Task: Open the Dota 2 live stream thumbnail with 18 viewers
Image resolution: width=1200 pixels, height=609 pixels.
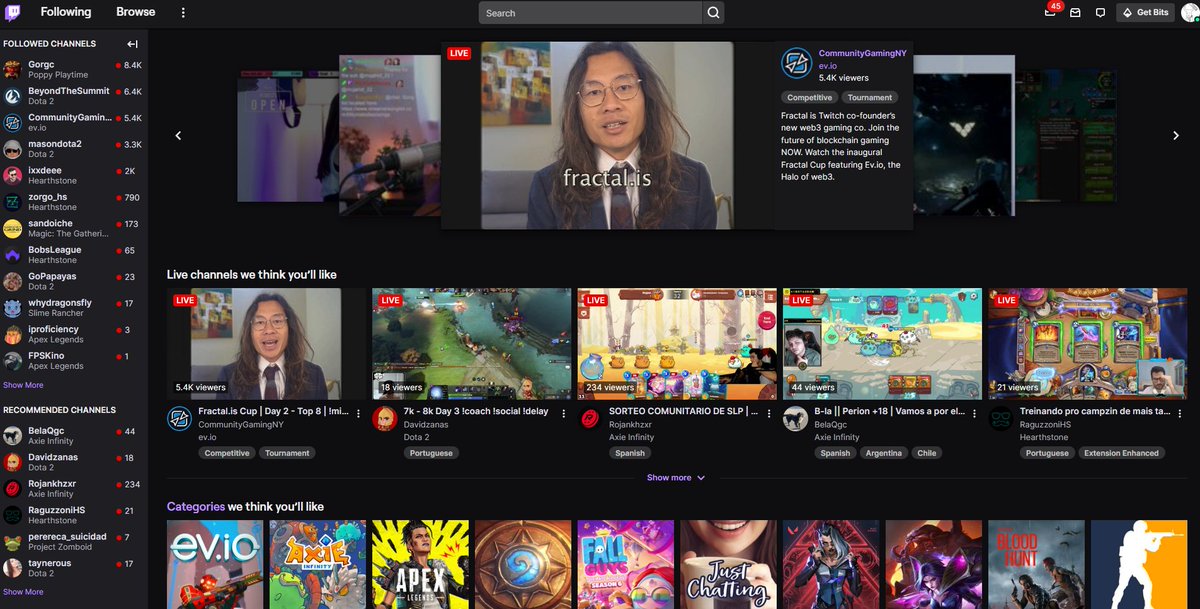Action: [470, 343]
